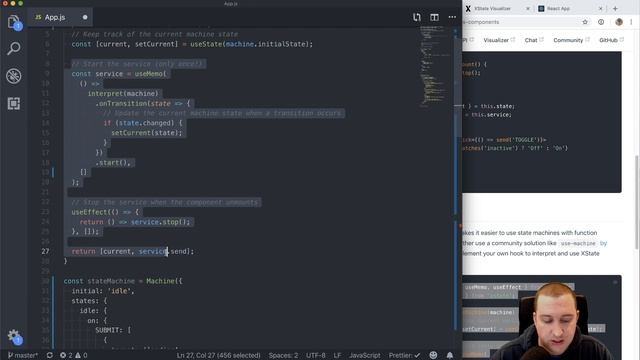Click 'this.service;' in browser code block
This screenshot has width=640, height=360.
pyautogui.click(x=491, y=115)
